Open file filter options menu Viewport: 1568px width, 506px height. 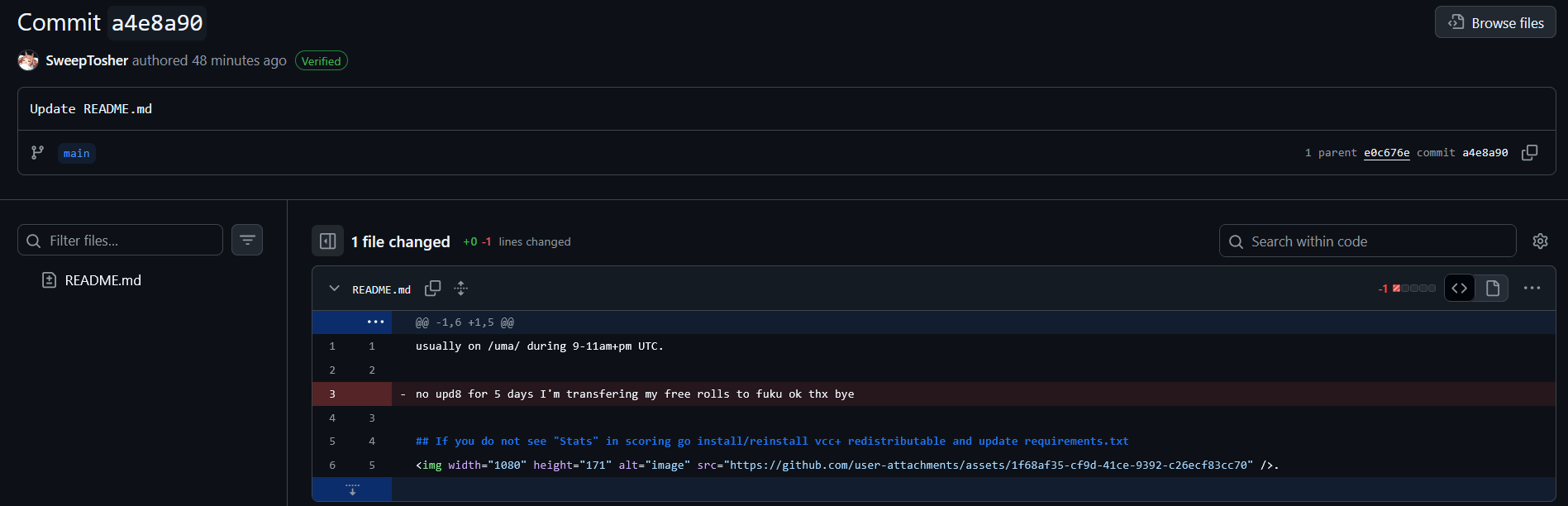point(247,240)
